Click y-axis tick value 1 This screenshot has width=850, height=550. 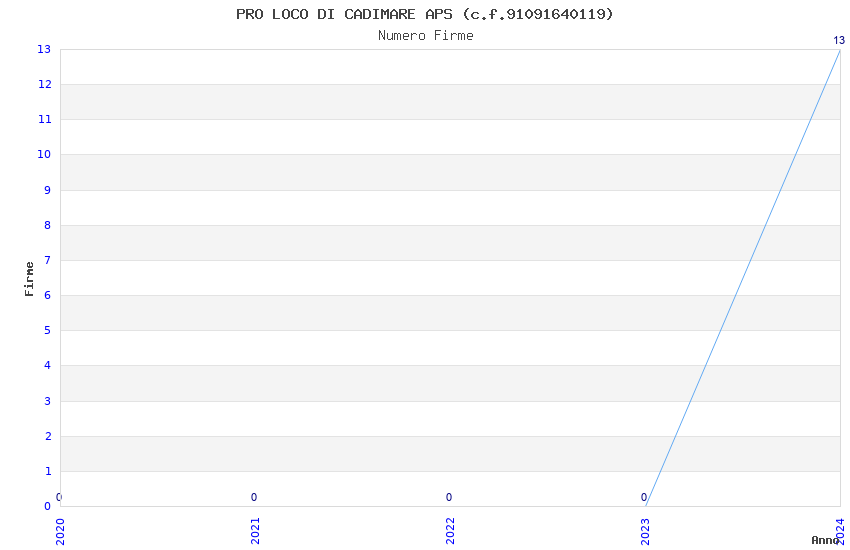click(48, 471)
